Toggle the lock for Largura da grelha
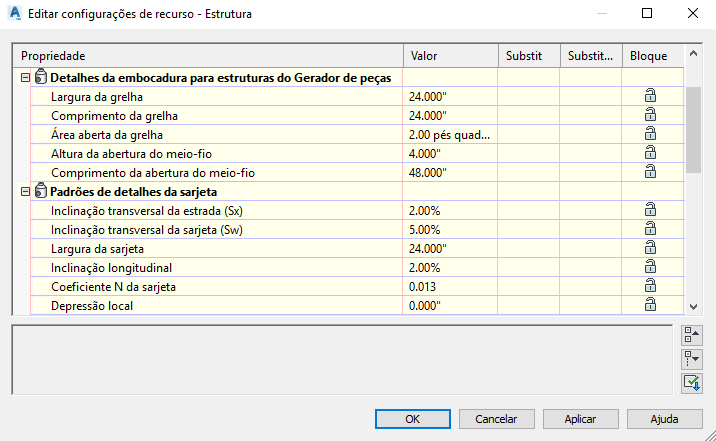This screenshot has width=716, height=441. [650, 96]
